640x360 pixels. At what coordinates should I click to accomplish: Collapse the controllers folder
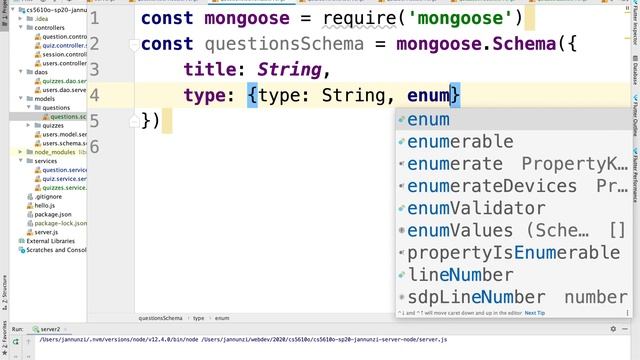[x=21, y=28]
